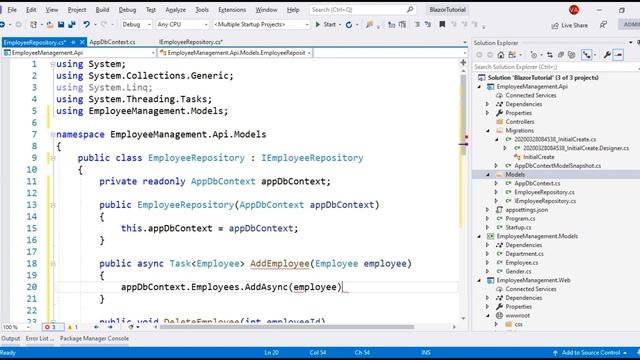Open the Build menu
Screen dimensions: 640x360
(x=102, y=9)
